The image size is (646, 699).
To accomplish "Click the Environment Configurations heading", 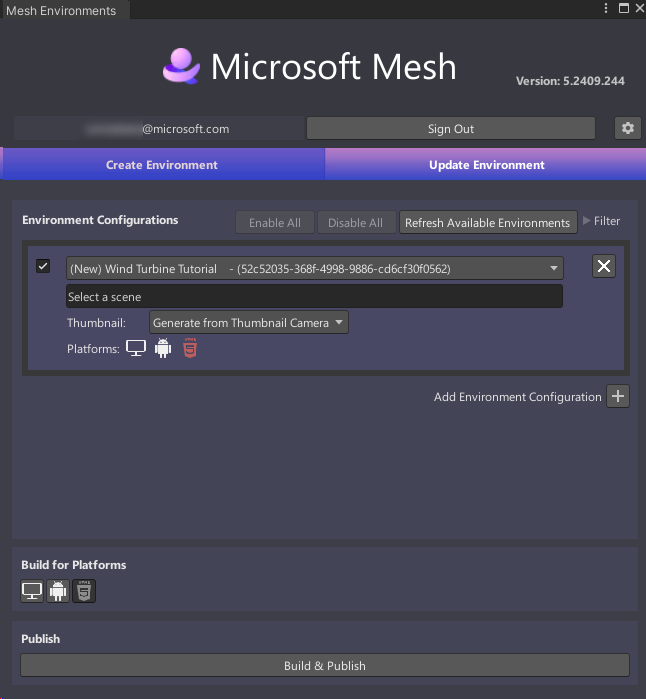I will (x=100, y=220).
